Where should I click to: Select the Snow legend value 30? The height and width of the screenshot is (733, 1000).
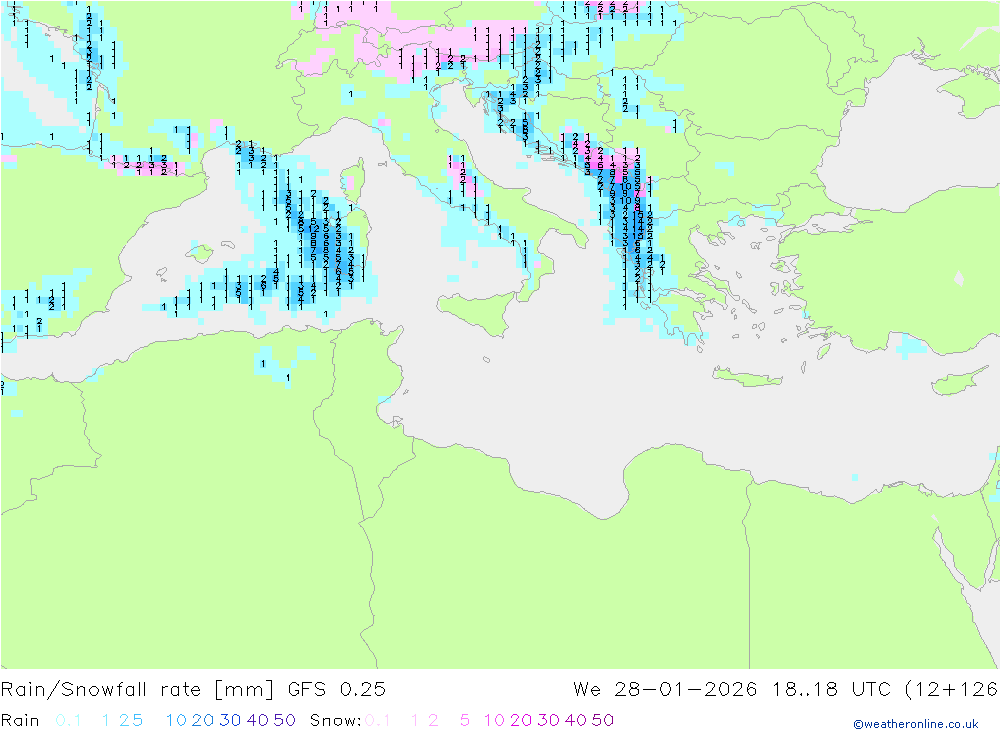(548, 720)
